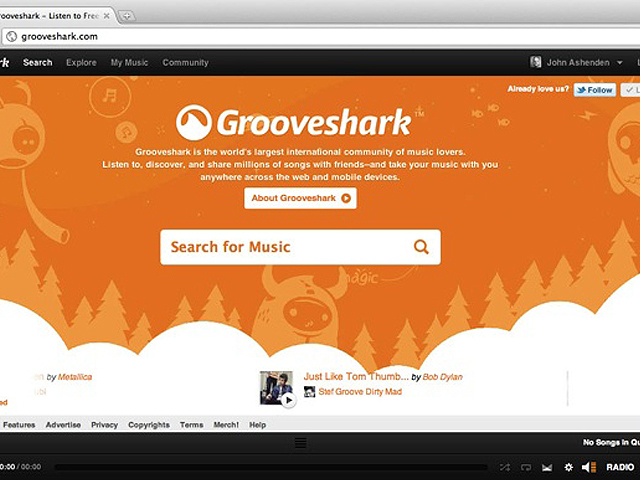
Task: Click John Ashenden's avatar picture
Action: [536, 62]
